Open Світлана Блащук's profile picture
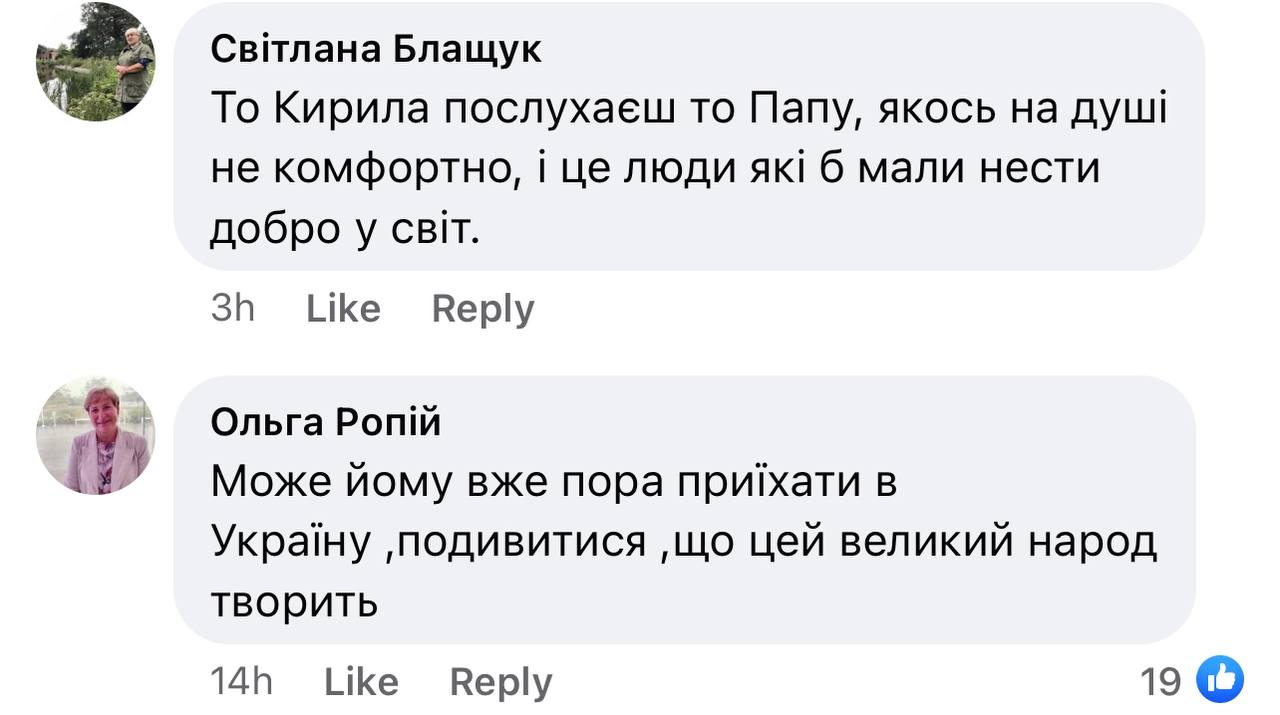 [x=96, y=62]
